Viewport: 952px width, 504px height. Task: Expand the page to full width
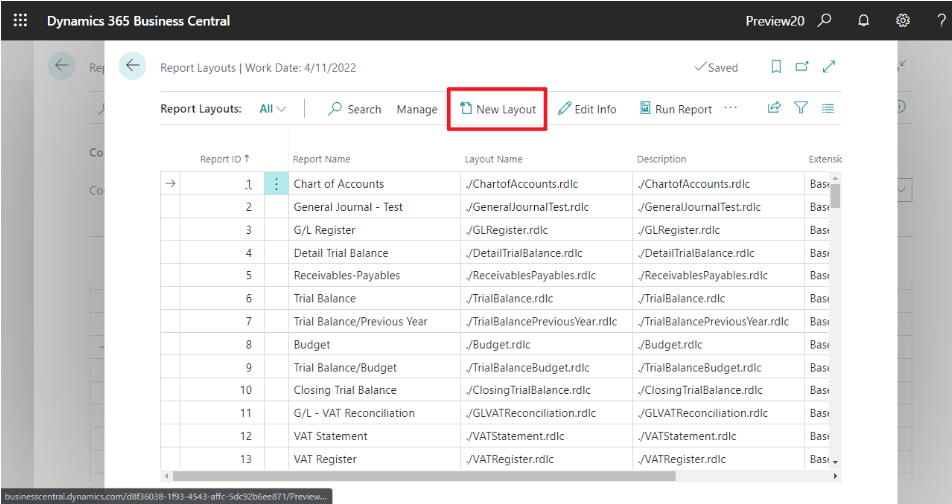[829, 66]
